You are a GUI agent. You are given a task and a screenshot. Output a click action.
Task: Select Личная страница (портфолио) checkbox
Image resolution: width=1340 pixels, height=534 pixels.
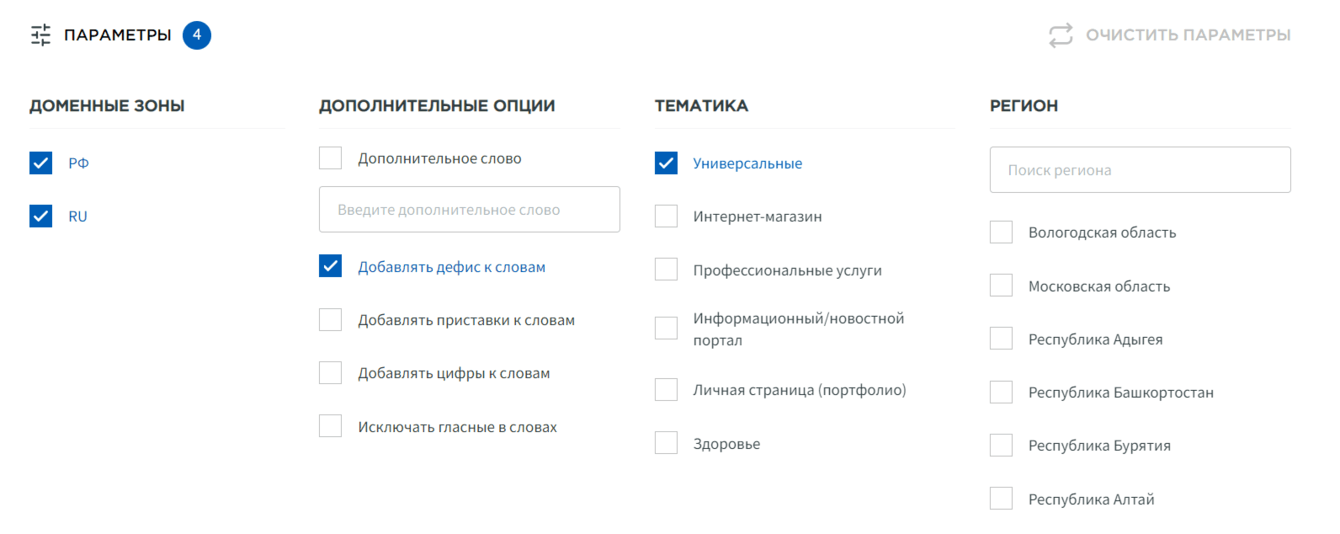point(667,390)
